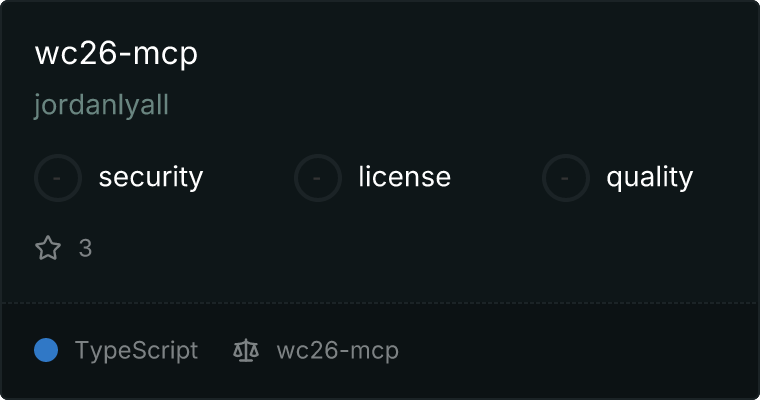Image resolution: width=760 pixels, height=400 pixels.
Task: Click the blue TypeScript language dot
Action: 46,350
